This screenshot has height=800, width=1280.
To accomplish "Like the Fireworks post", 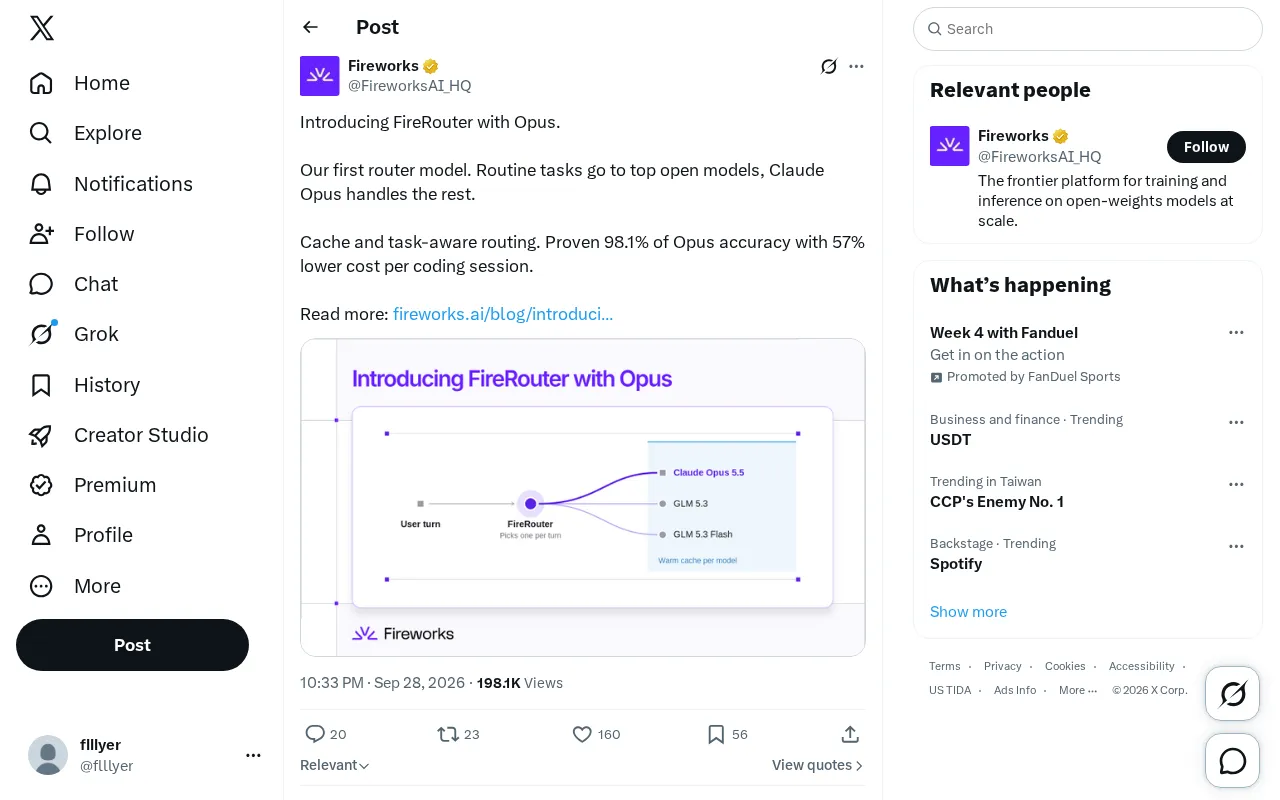I will point(582,734).
